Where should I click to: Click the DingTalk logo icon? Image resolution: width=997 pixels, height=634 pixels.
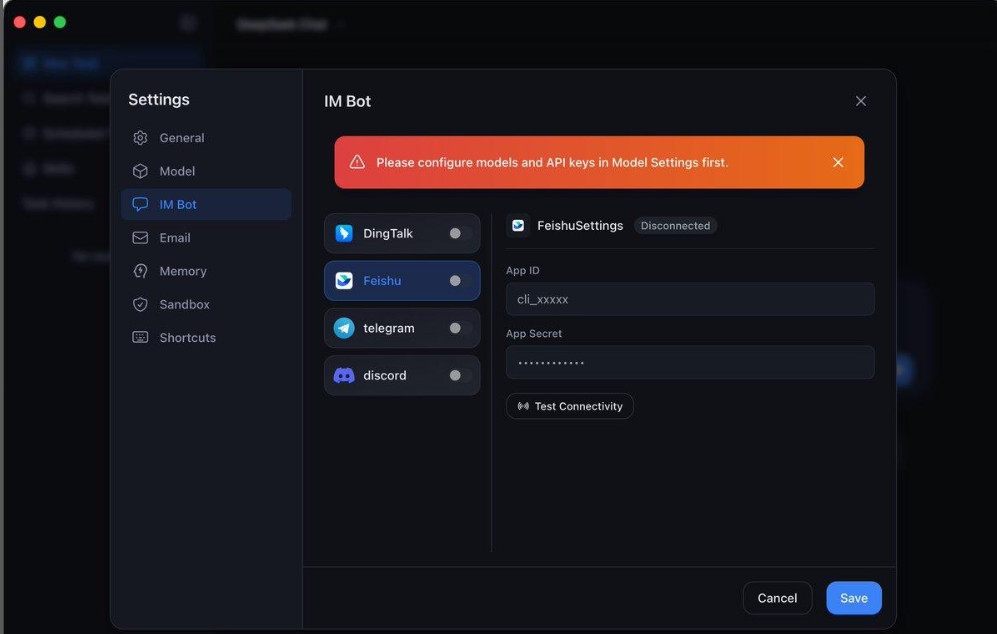tap(344, 233)
